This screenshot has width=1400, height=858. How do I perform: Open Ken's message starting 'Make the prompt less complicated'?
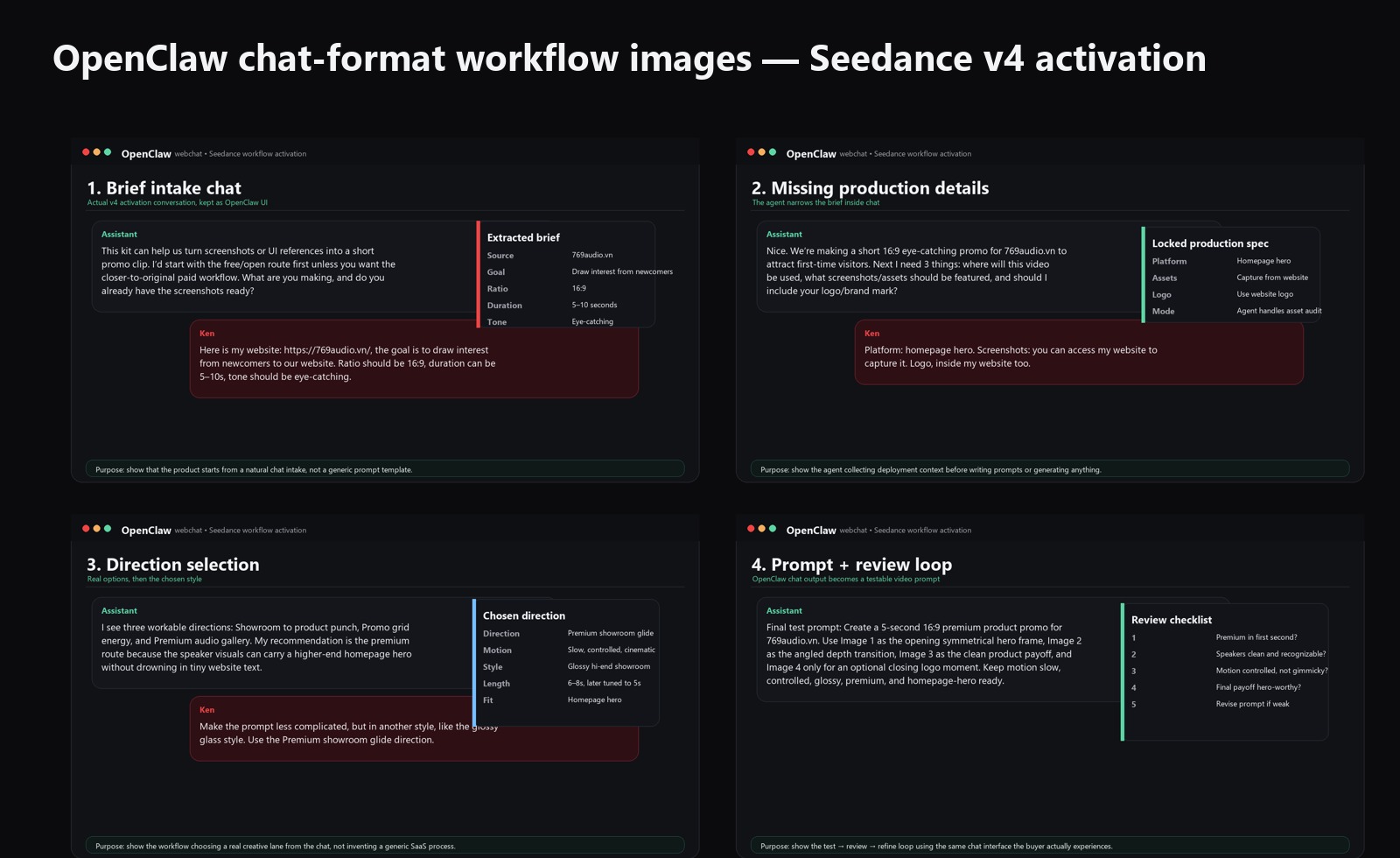(x=414, y=729)
